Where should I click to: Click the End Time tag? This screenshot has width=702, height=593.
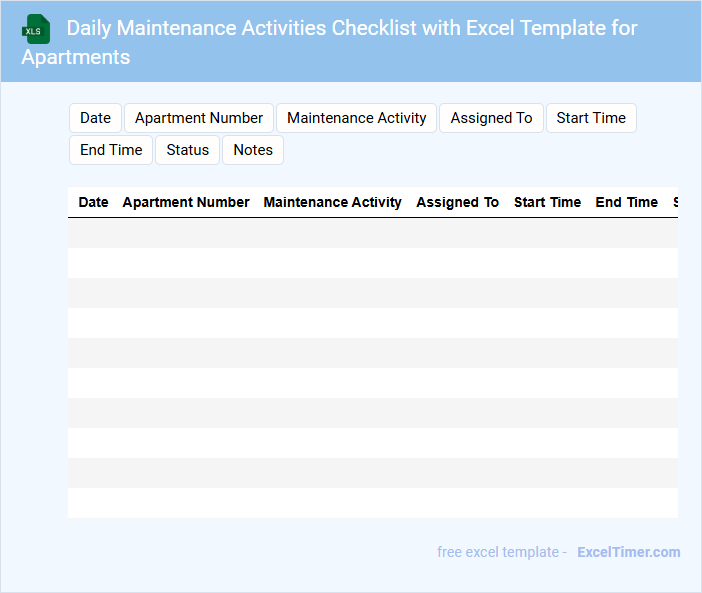click(x=111, y=150)
